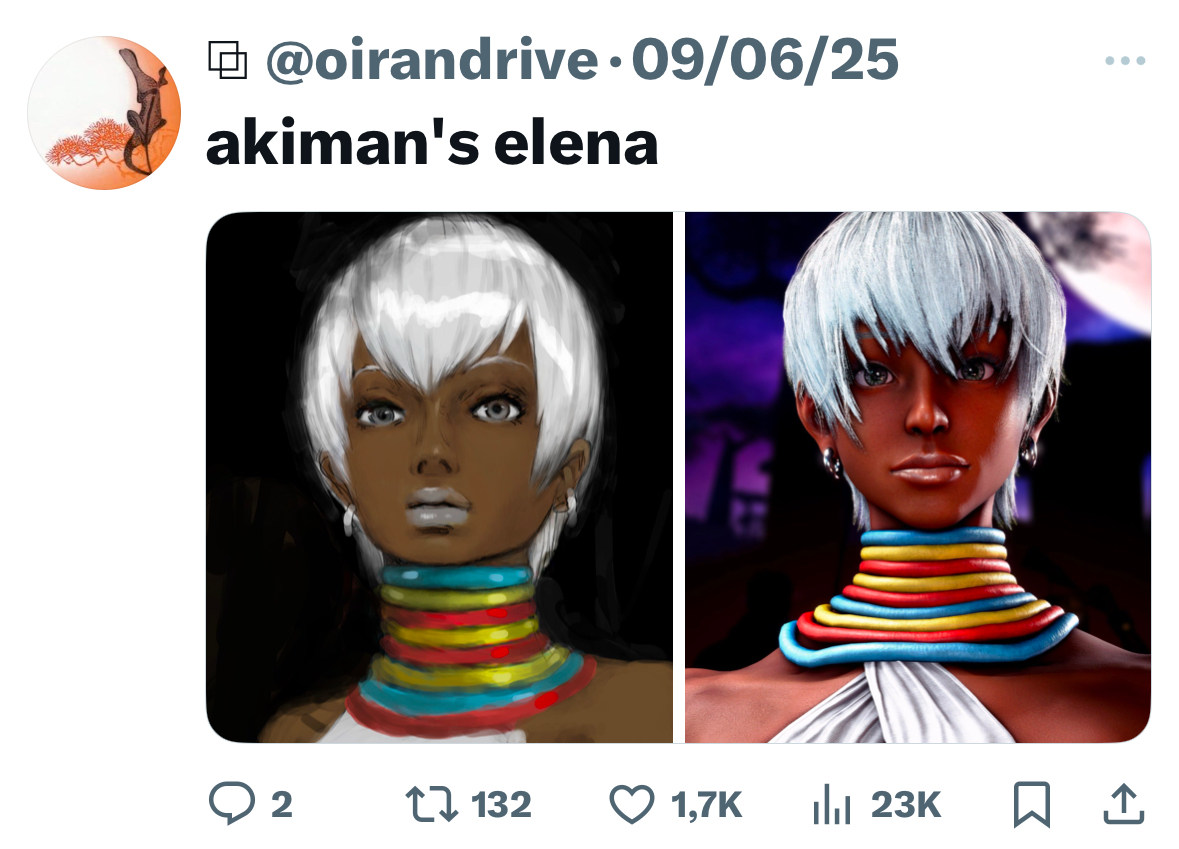Click the repost arrows icon

point(432,803)
